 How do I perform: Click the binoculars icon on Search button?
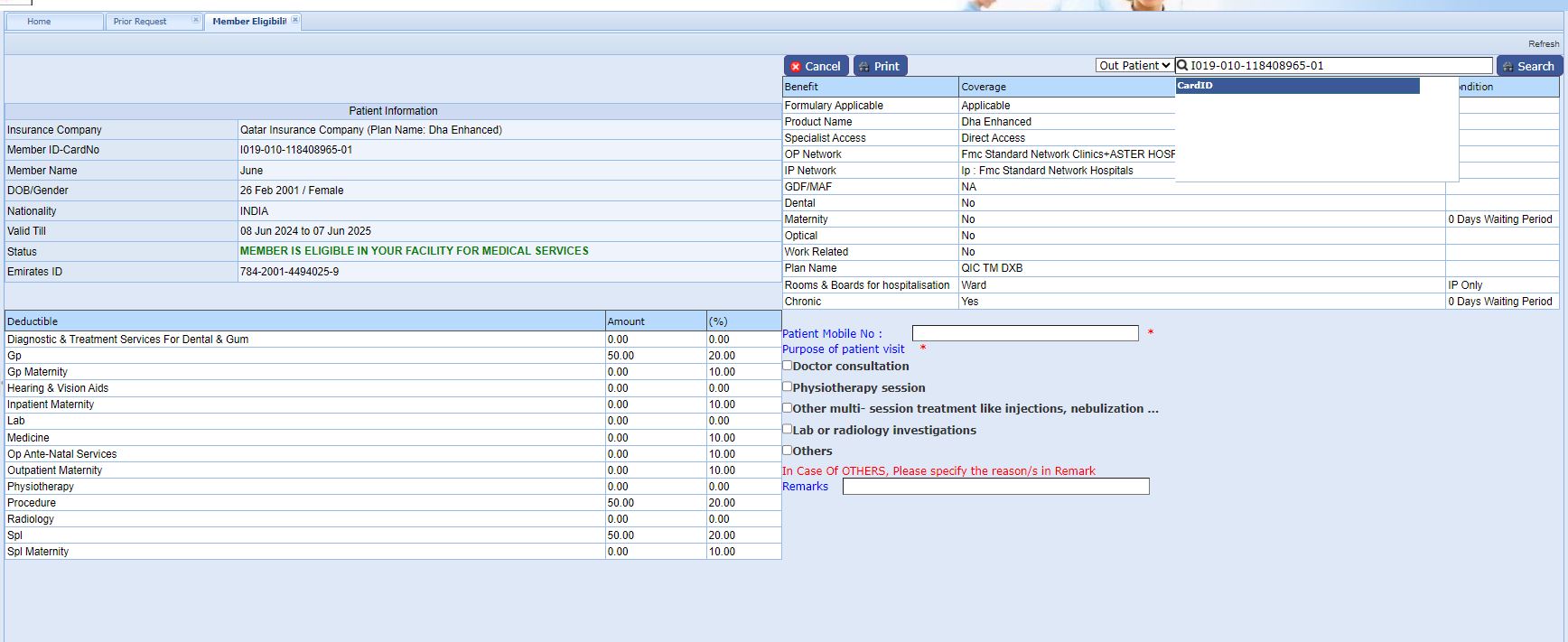coord(1508,67)
